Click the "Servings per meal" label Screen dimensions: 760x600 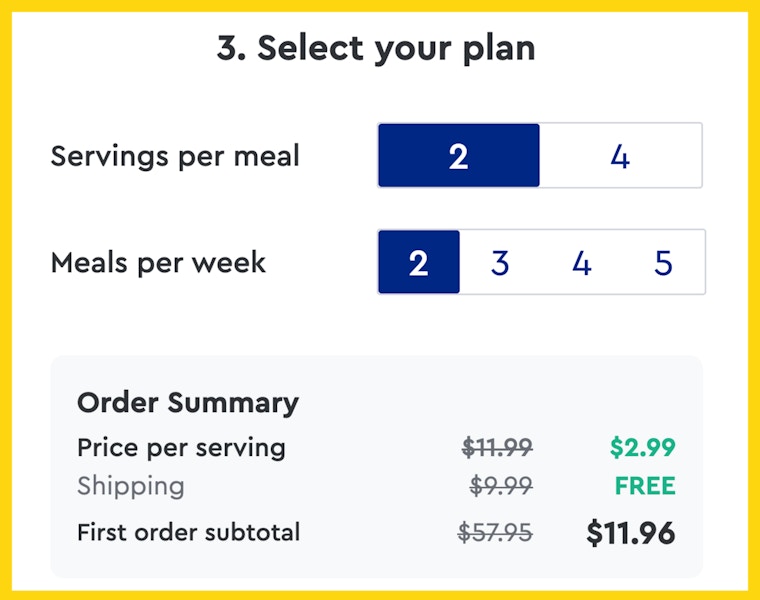(175, 156)
